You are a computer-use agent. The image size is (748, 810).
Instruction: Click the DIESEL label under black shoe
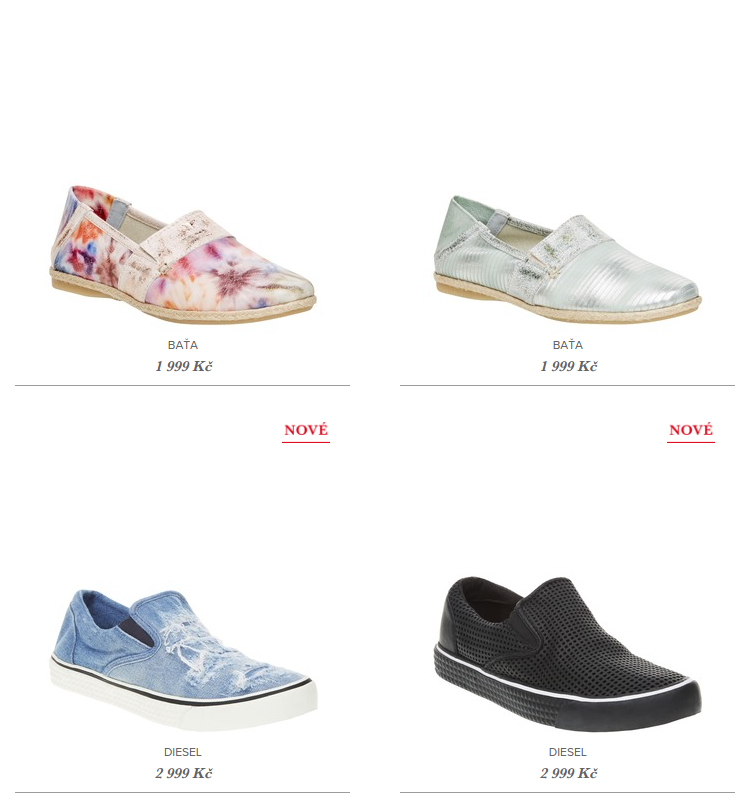coord(568,752)
